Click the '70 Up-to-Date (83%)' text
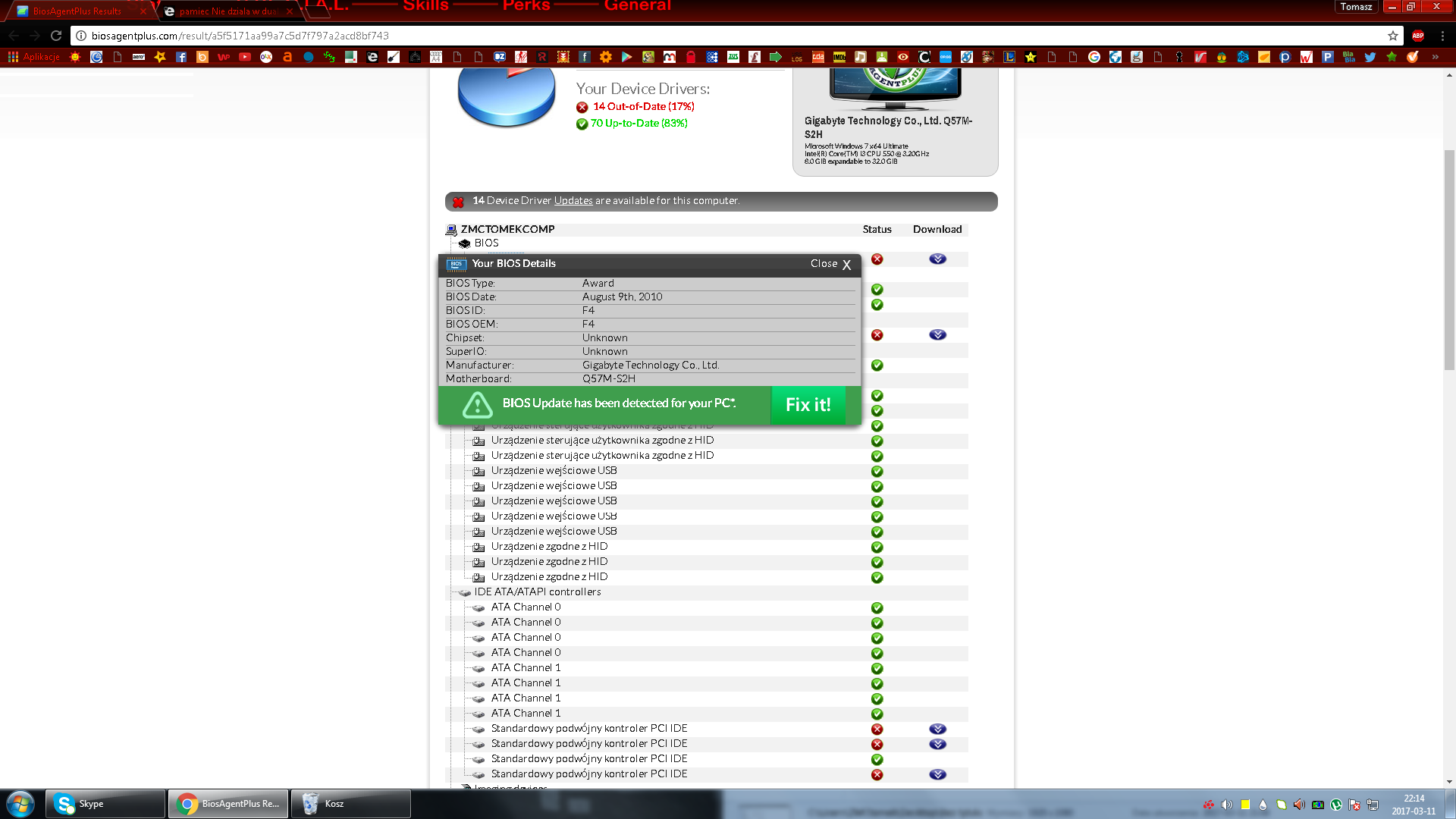The height and width of the screenshot is (819, 1456). [639, 124]
